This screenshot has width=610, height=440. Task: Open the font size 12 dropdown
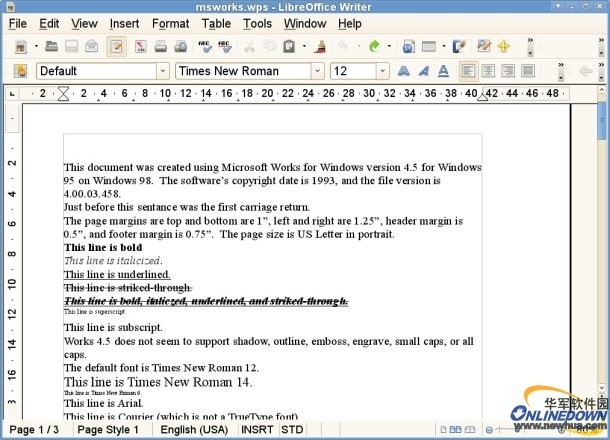click(383, 71)
